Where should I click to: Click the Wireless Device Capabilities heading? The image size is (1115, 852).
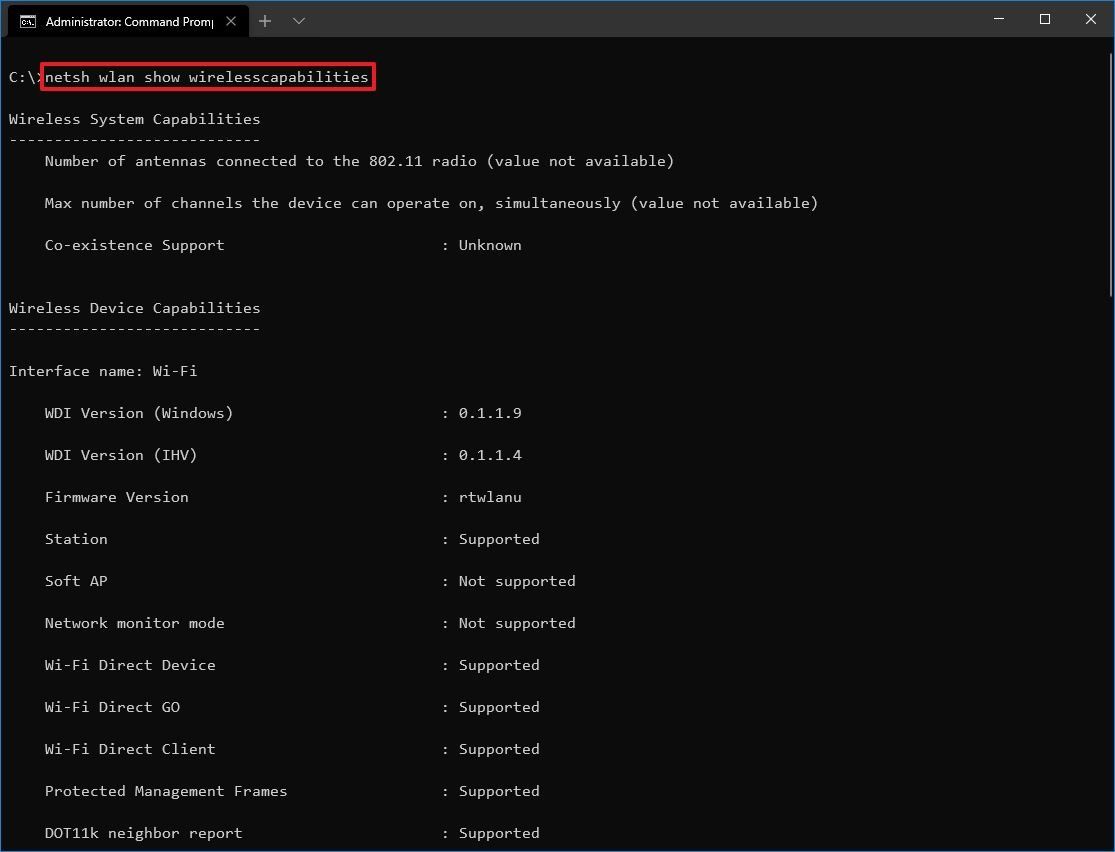[x=133, y=307]
